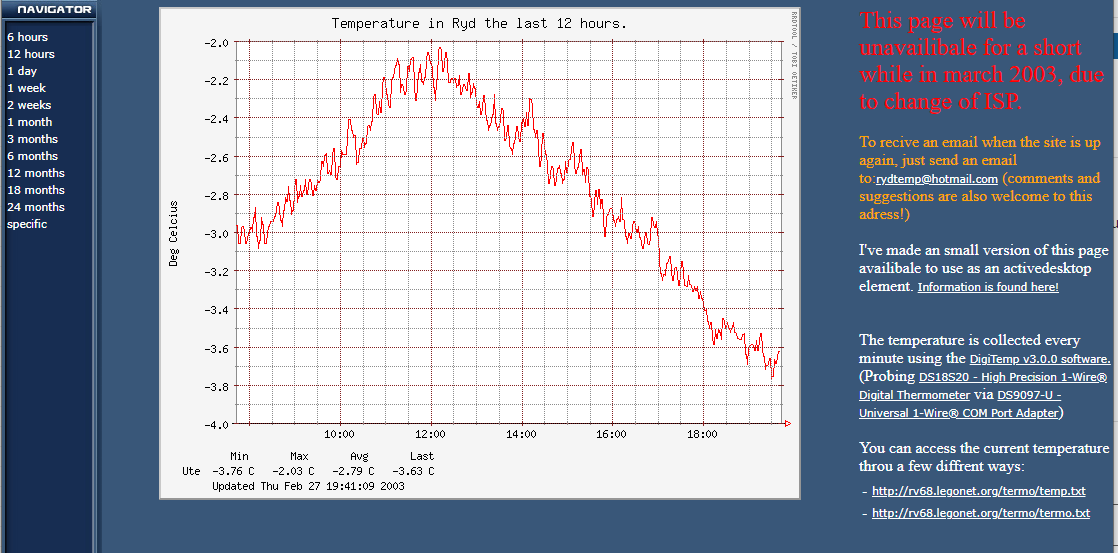The height and width of the screenshot is (553, 1118).
Task: Choose the 1 day range
Action: 22,71
